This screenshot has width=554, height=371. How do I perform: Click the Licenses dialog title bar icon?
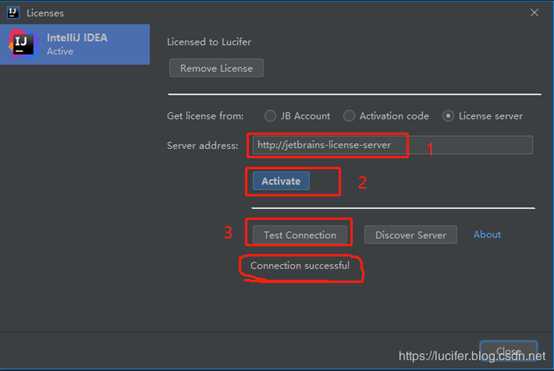13,12
